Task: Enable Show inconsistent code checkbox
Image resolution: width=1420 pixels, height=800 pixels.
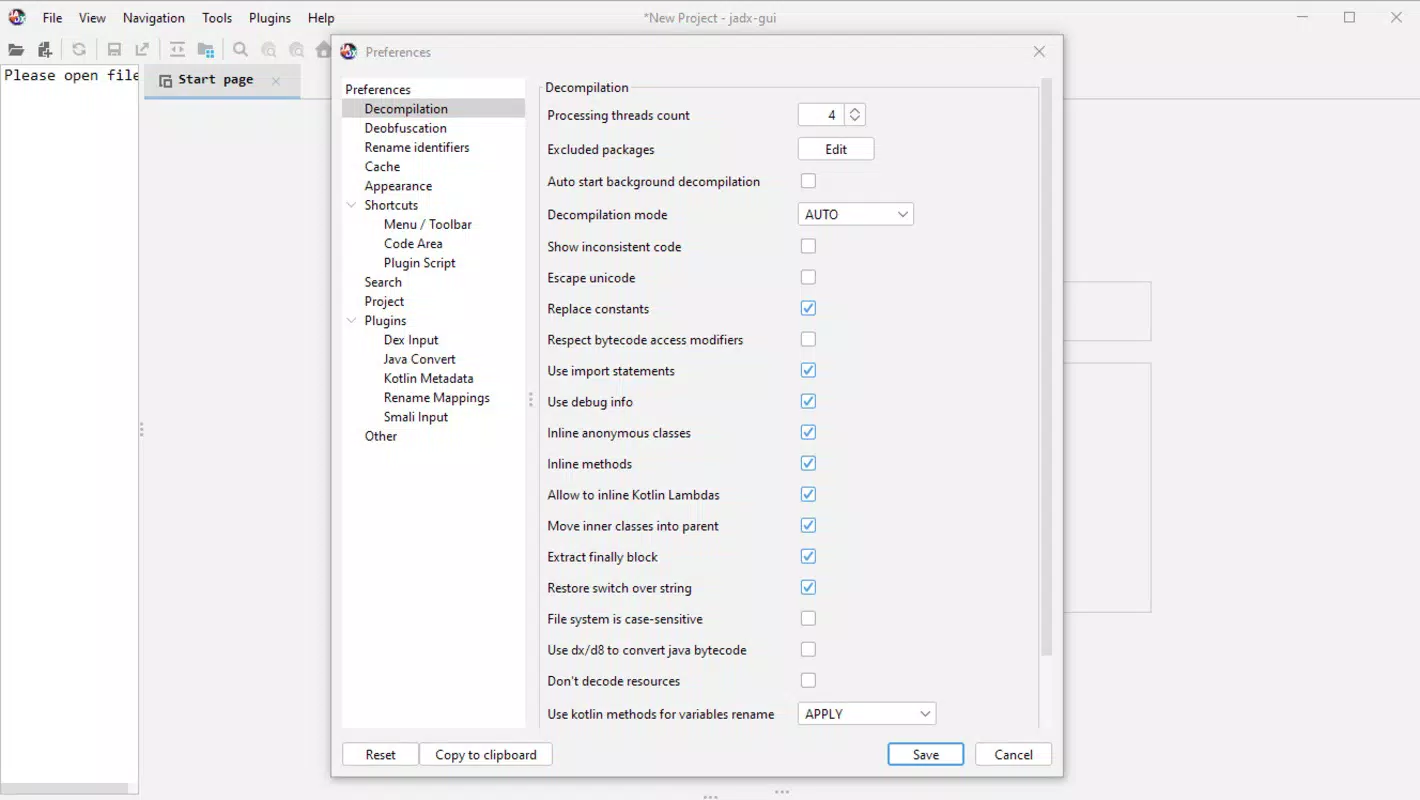Action: [808, 246]
